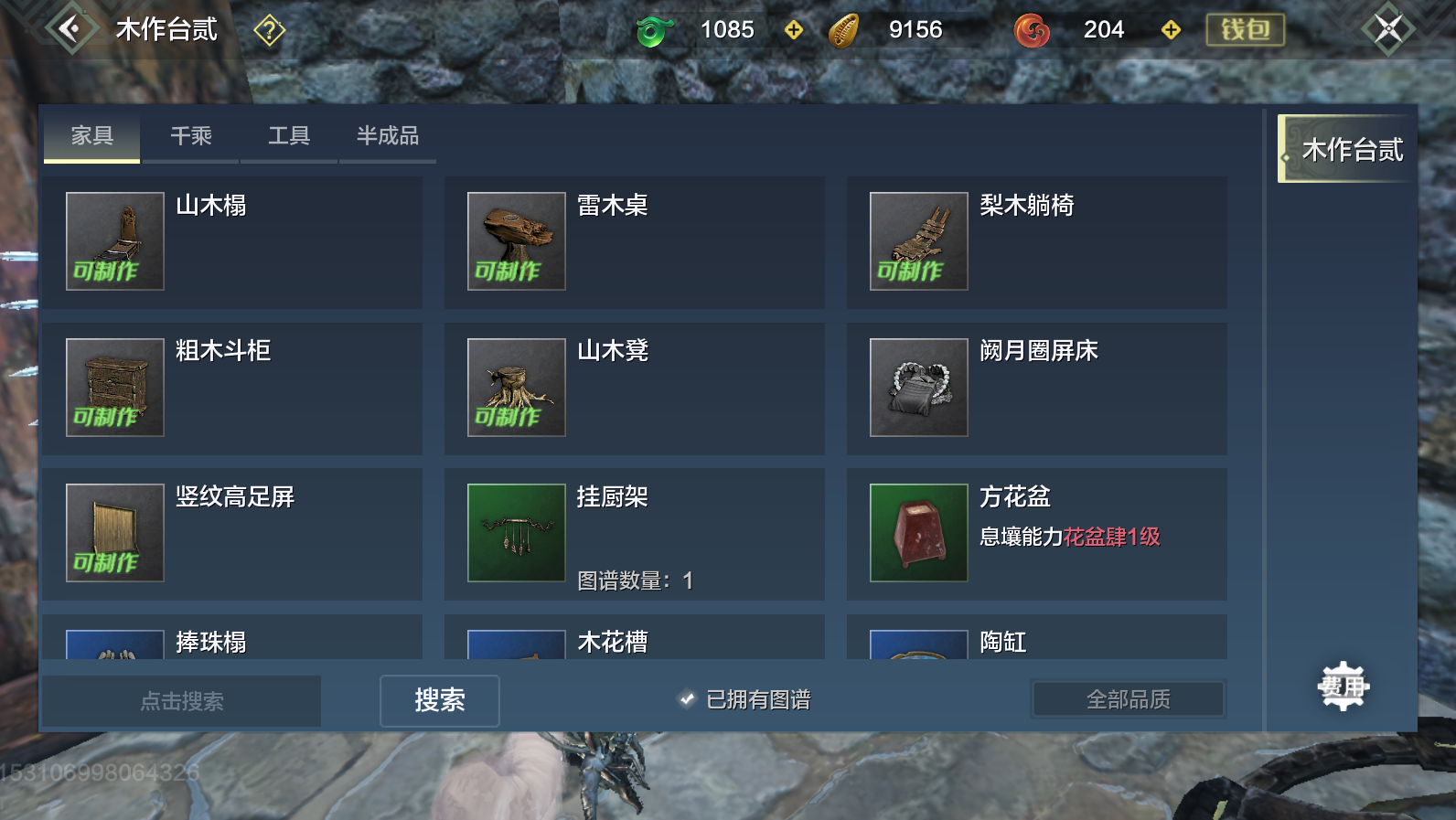Click the 搜索 button
This screenshot has width=1456, height=820.
click(440, 701)
